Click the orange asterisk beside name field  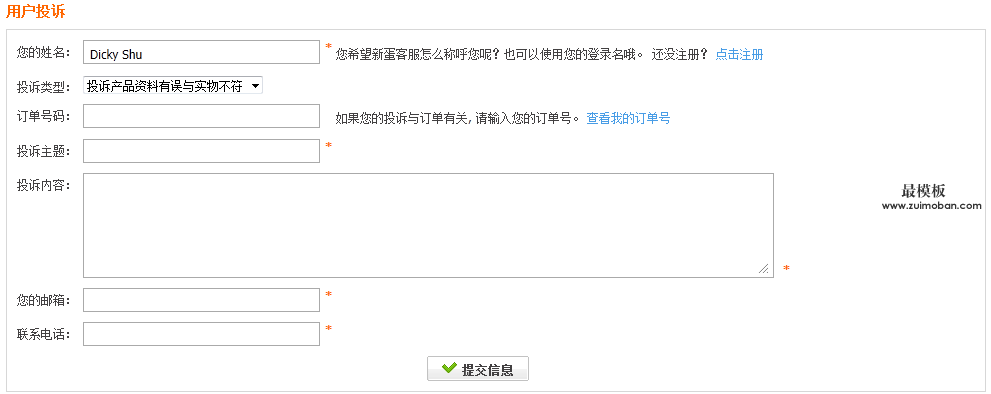tap(328, 47)
